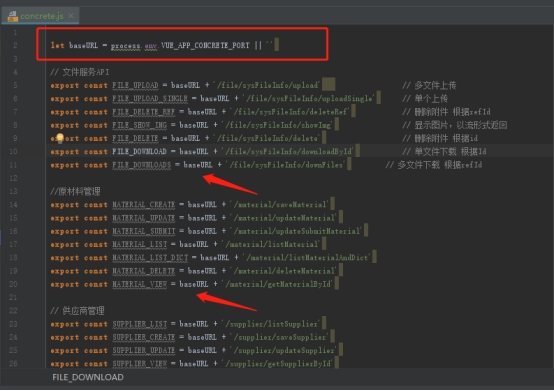The height and width of the screenshot is (391, 554).
Task: Click the '// 单文件下载 根据Id' comment
Action: coord(444,152)
